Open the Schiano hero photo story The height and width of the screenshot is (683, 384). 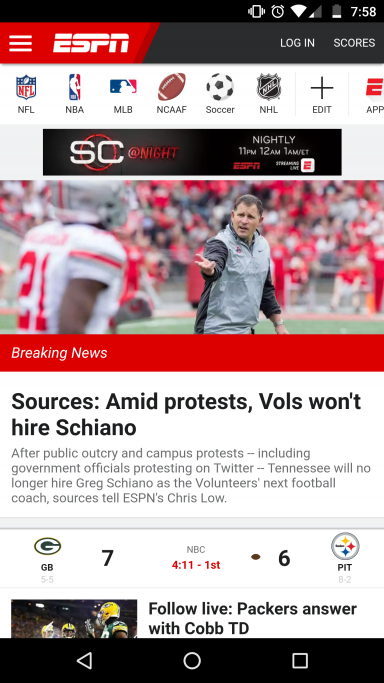pyautogui.click(x=192, y=257)
